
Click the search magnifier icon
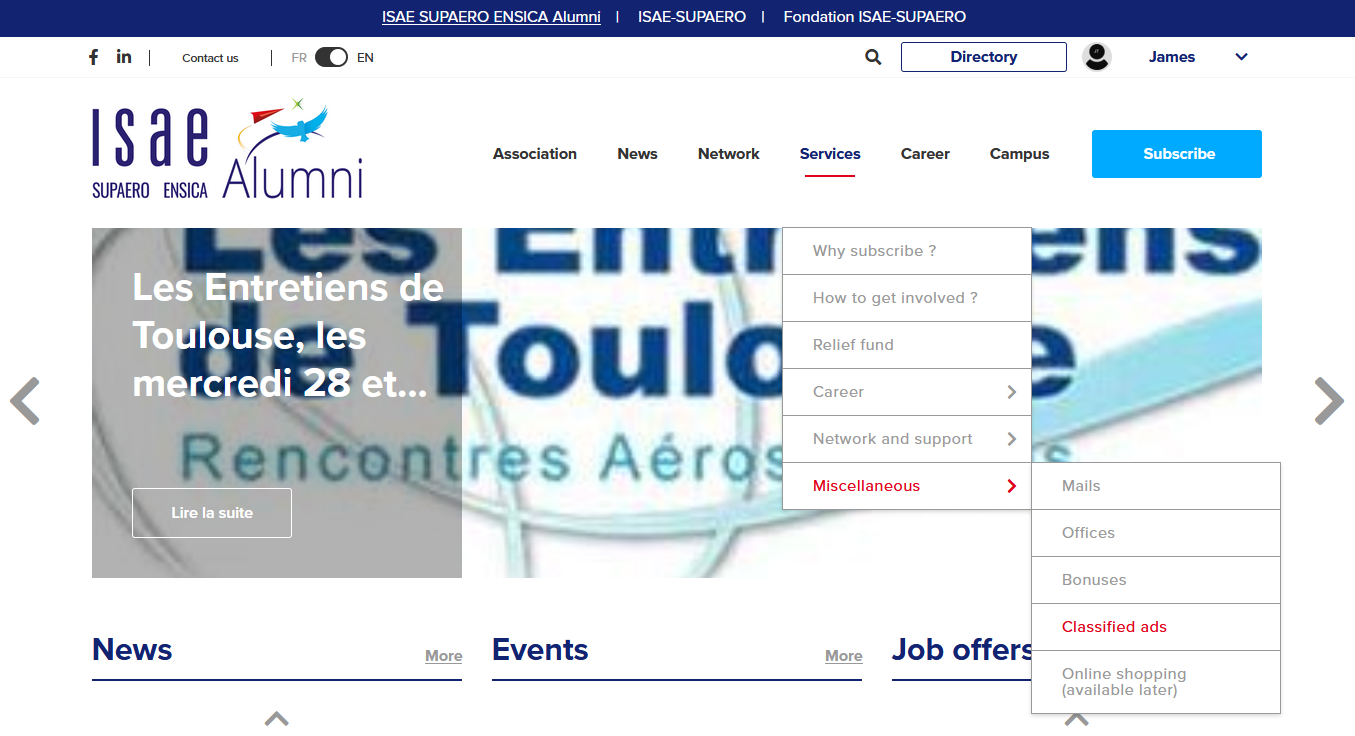[x=873, y=57]
